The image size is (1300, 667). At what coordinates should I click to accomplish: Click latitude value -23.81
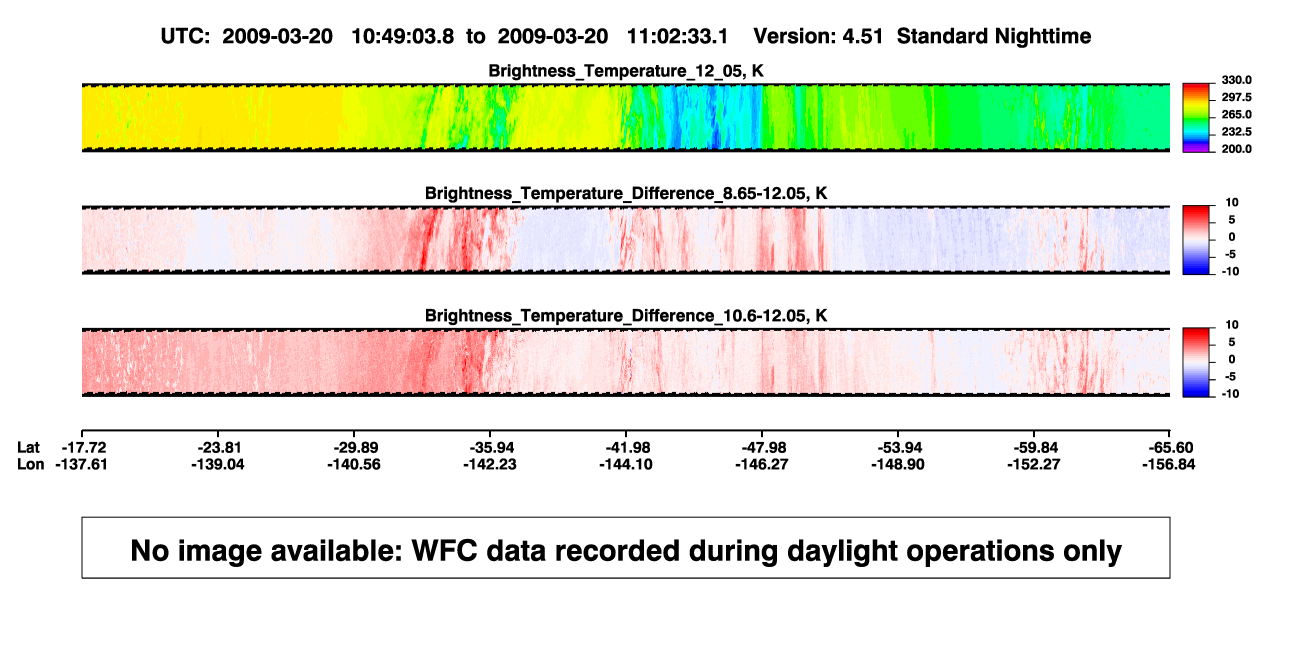[x=218, y=447]
